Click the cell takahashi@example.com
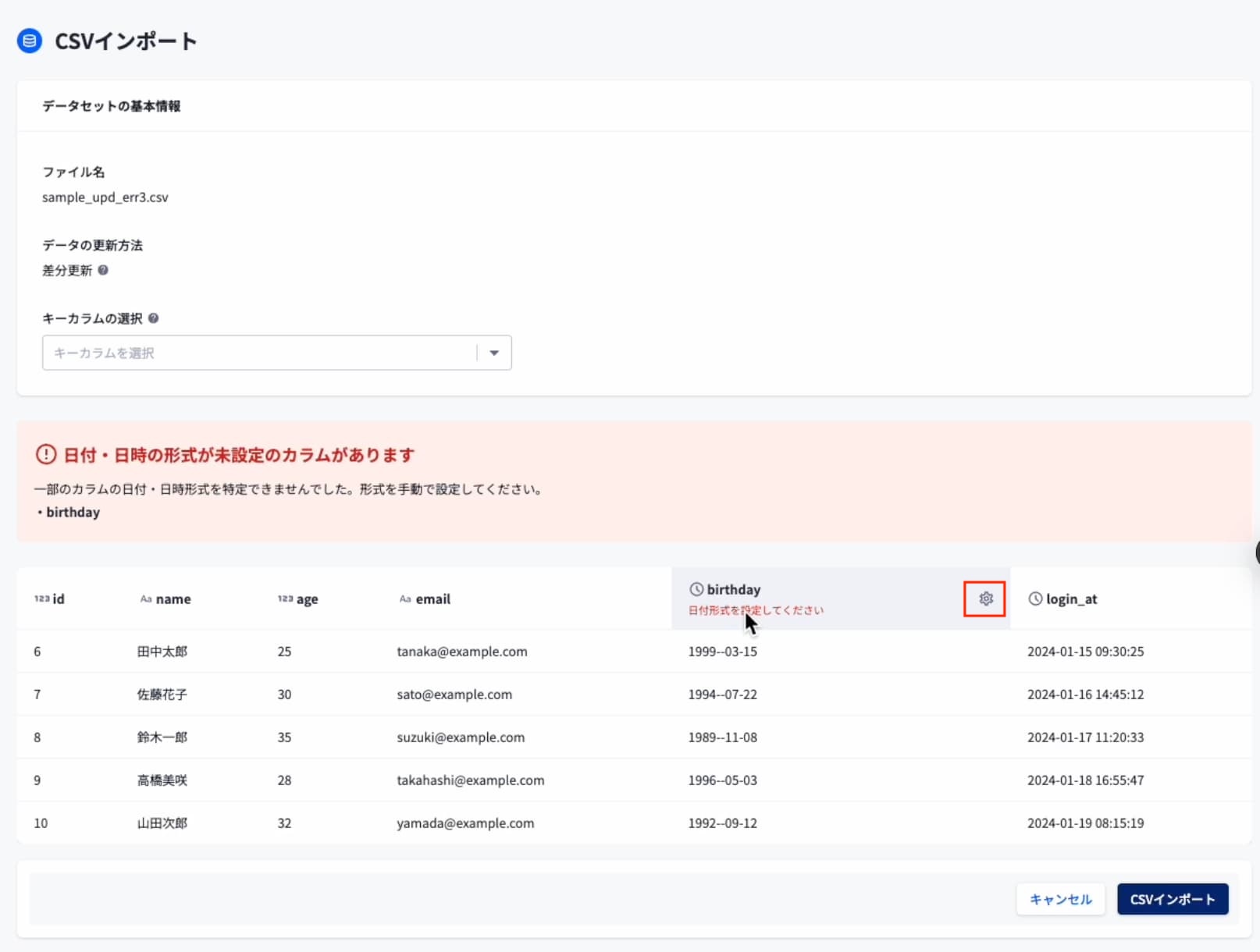Screen dimensions: 1260x952 click(471, 780)
